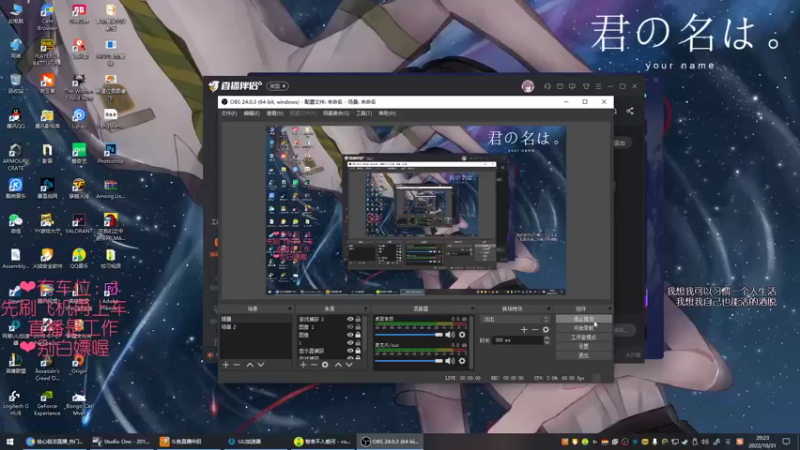Select the Among Us desktop icon
This screenshot has height=450, width=800.
pyautogui.click(x=110, y=189)
